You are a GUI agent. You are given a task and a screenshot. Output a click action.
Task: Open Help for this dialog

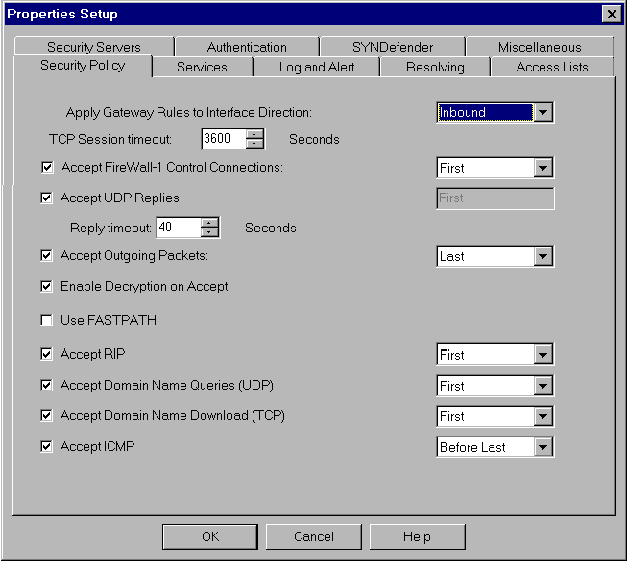click(x=417, y=537)
